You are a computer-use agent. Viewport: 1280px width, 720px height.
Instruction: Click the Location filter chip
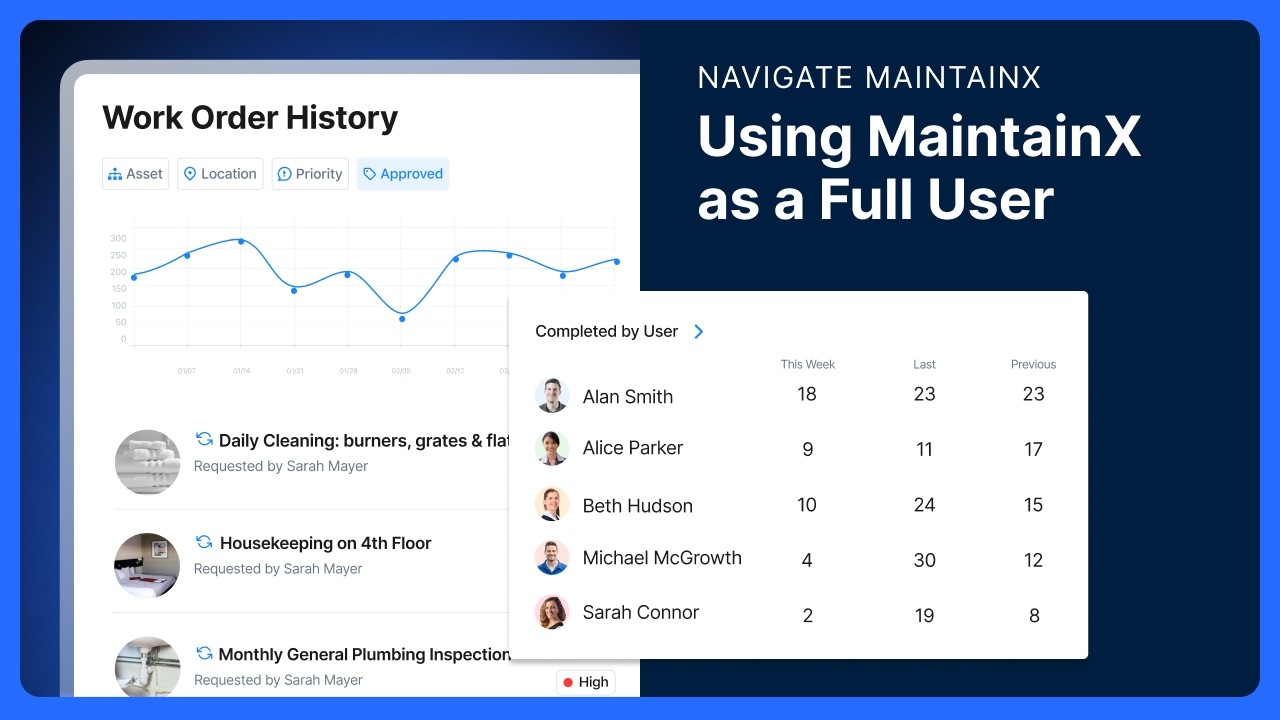click(x=220, y=174)
